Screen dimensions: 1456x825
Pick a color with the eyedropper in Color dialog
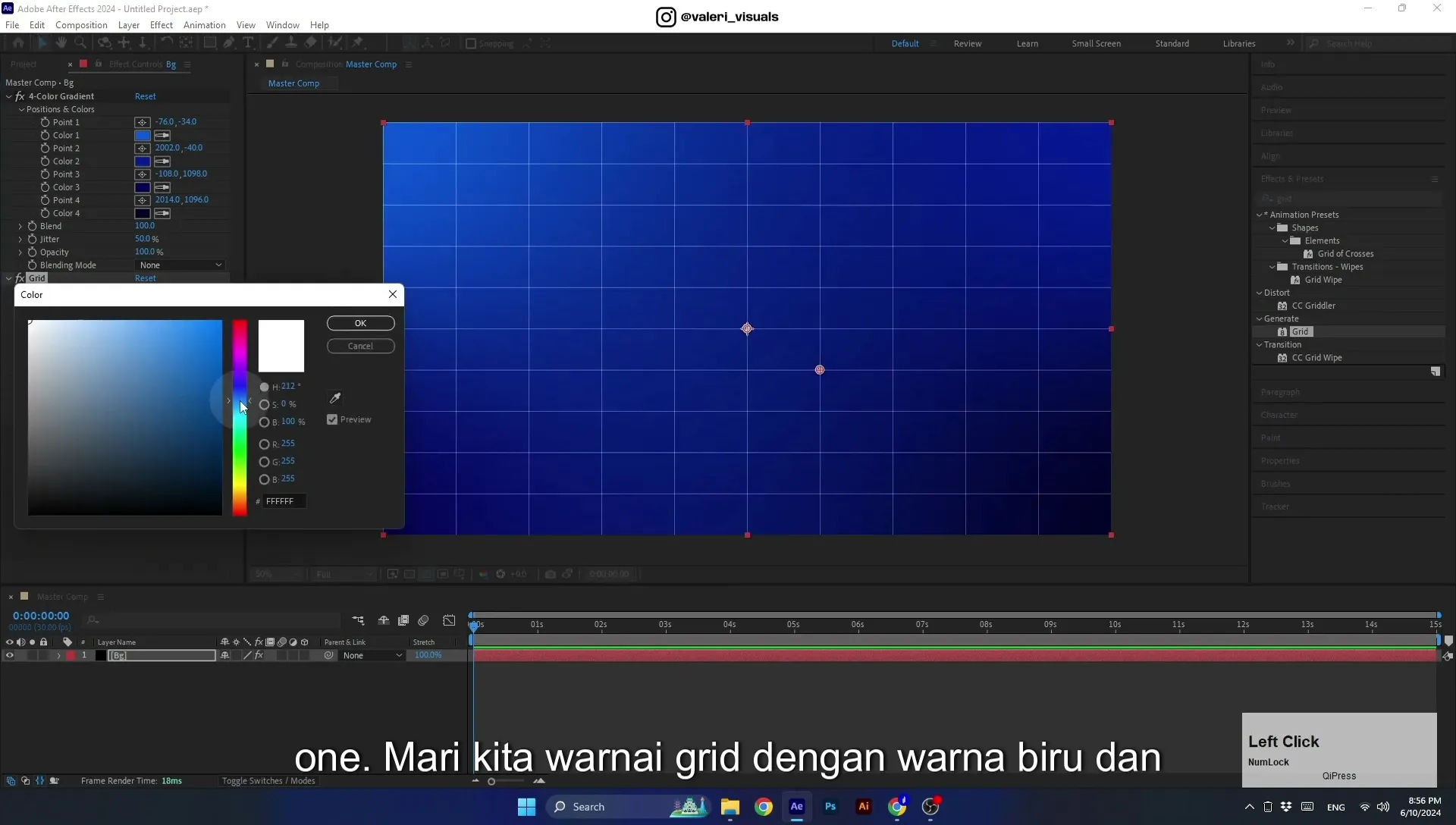[335, 398]
